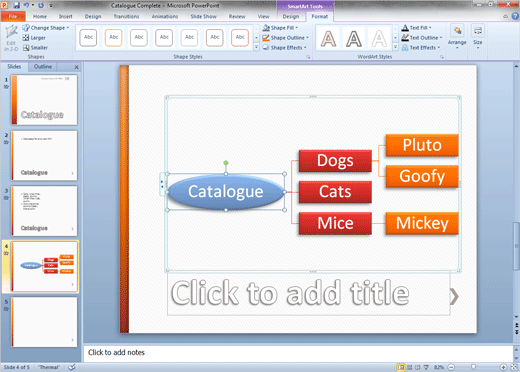Screen dimensions: 520x372
Task: Open Shape Styles dialog launcher
Action: coord(308,57)
